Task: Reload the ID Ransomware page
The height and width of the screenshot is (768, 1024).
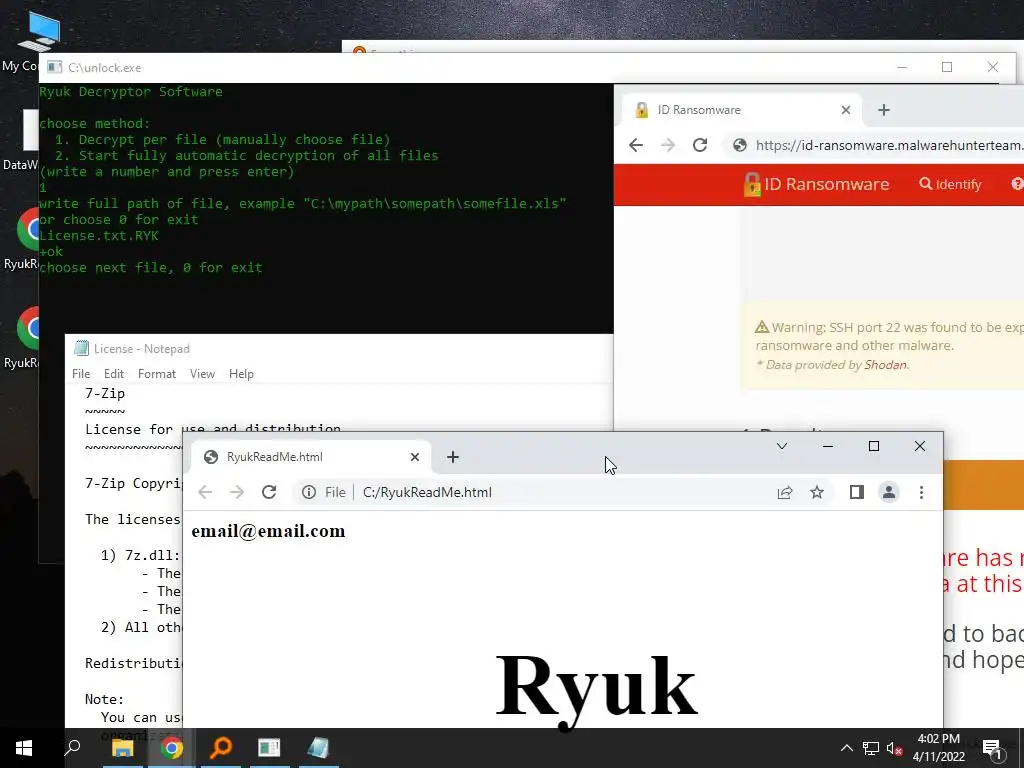Action: click(700, 145)
